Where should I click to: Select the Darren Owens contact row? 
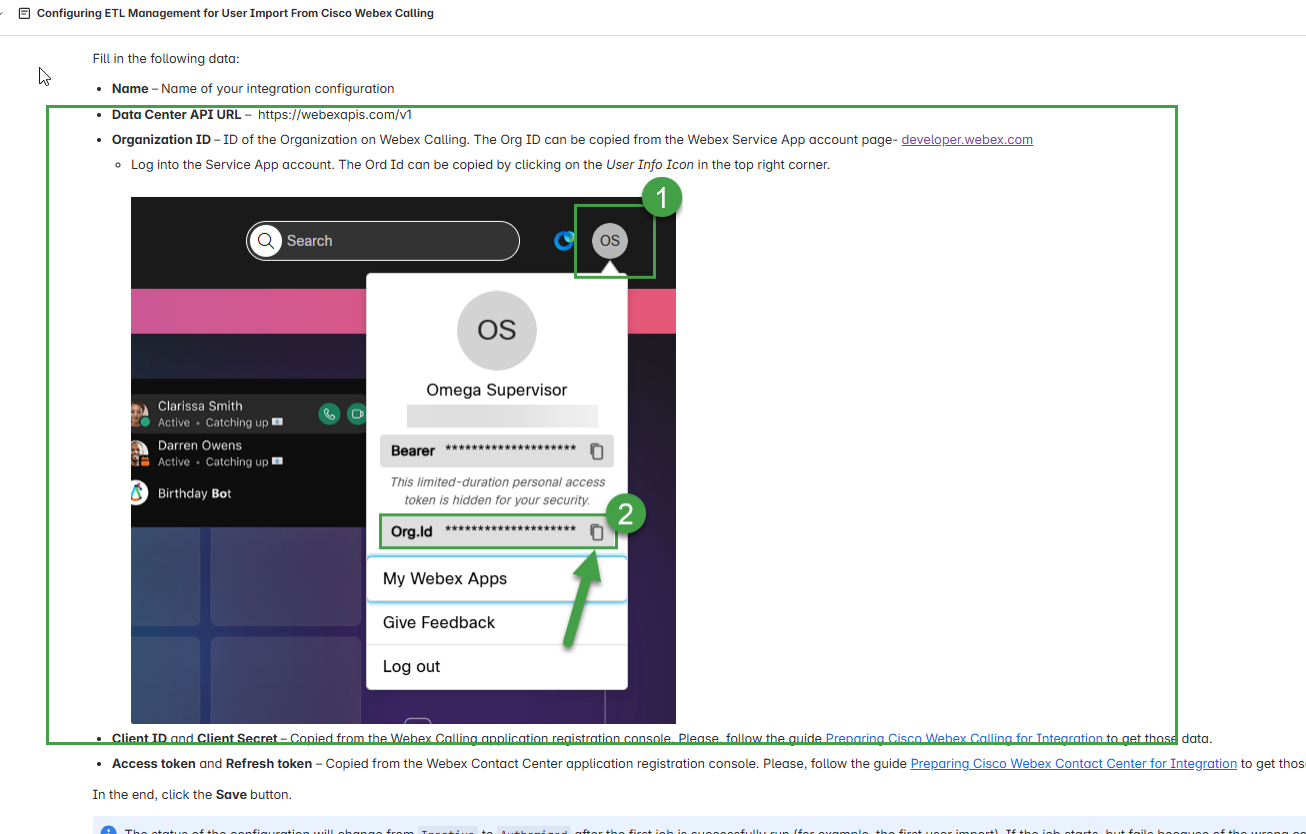[220, 453]
